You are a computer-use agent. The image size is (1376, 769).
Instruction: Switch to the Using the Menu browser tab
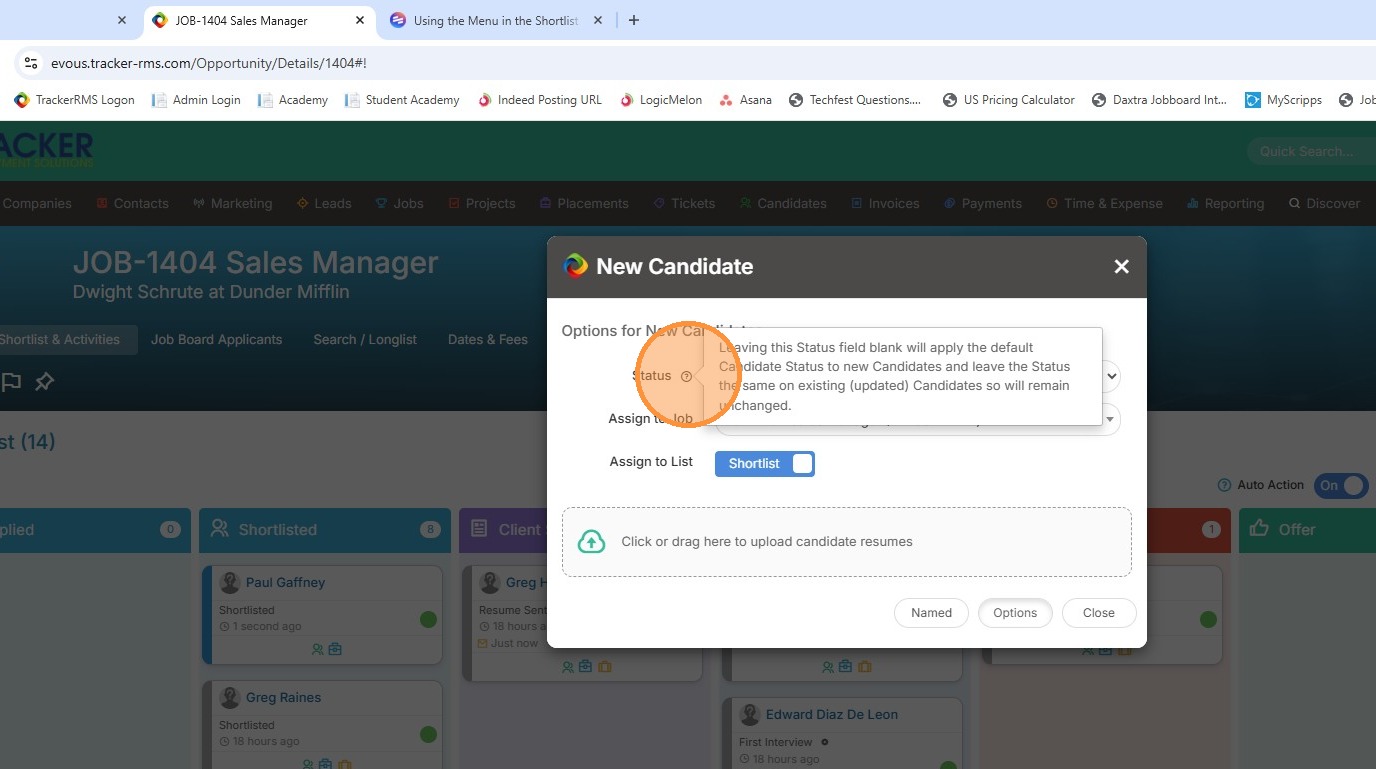point(497,20)
